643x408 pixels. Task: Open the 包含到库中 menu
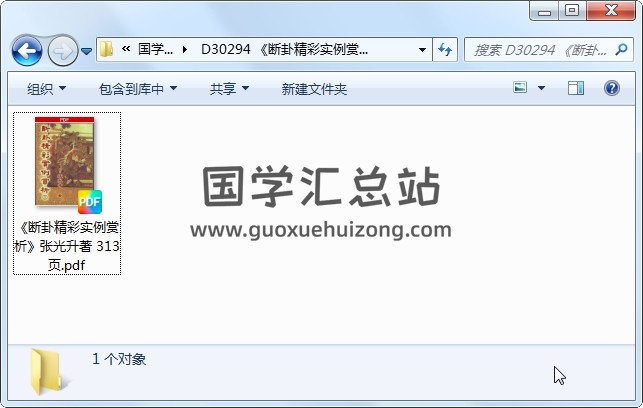(x=138, y=89)
